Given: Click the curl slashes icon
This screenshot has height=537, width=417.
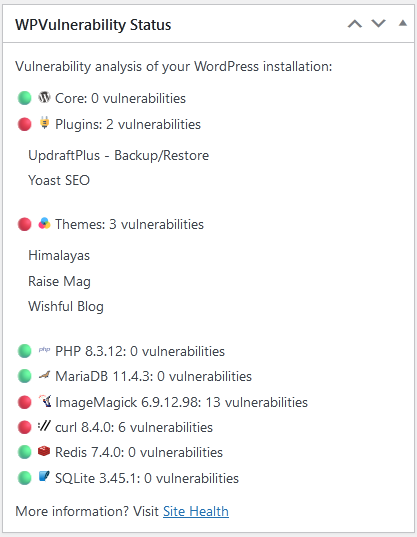Looking at the screenshot, I should 44,426.
